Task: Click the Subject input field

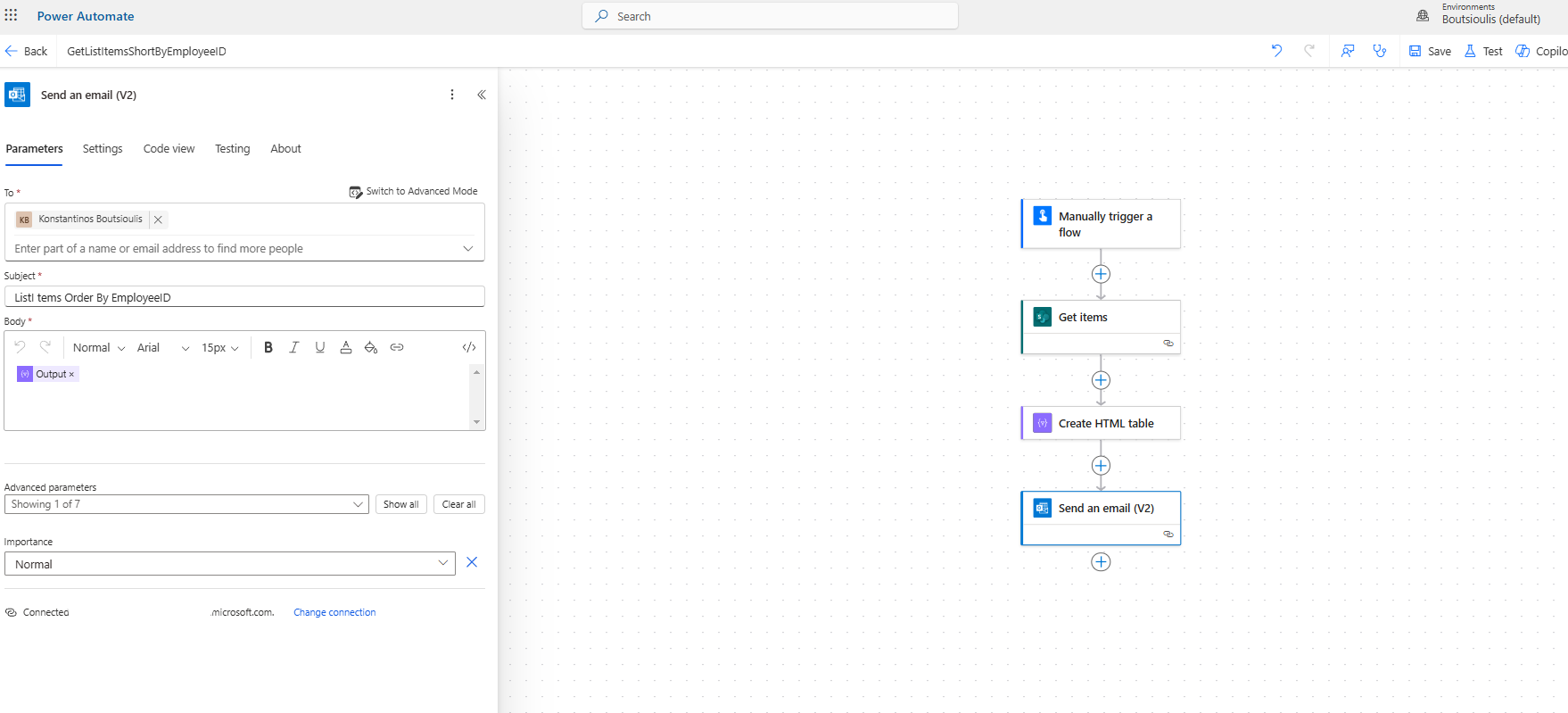Action: click(243, 297)
